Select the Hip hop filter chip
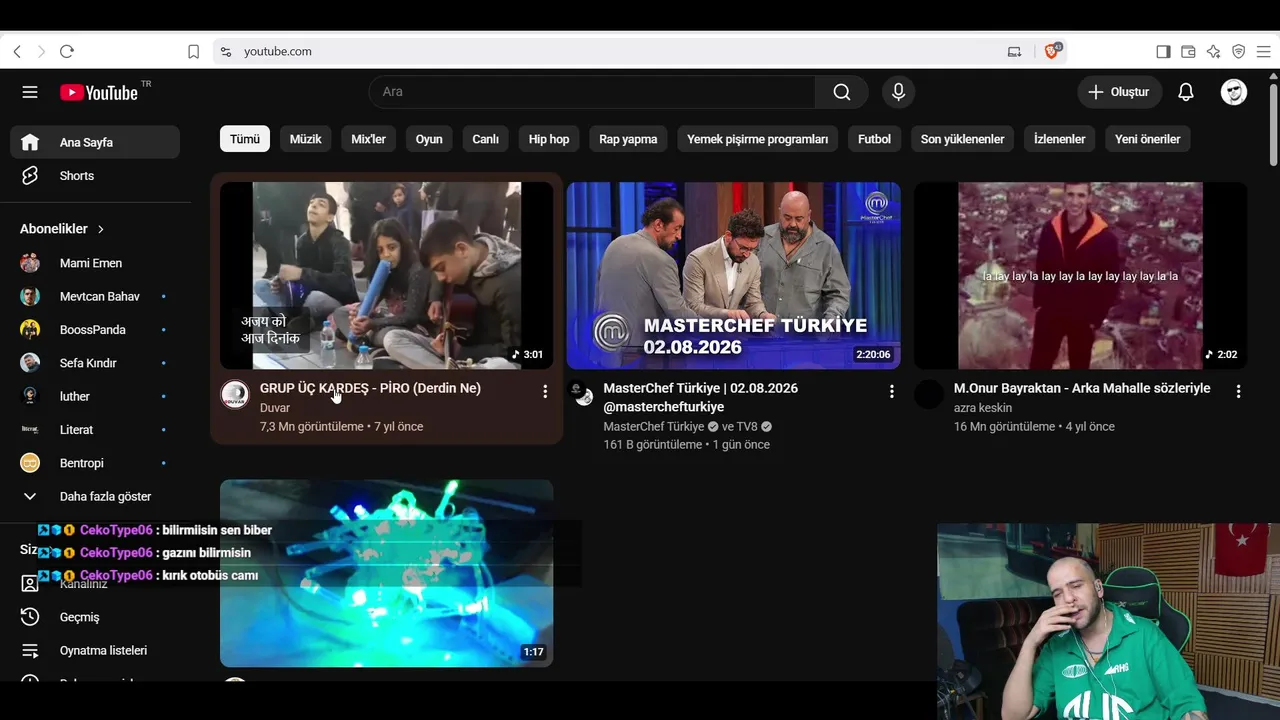The image size is (1280, 720). pyautogui.click(x=549, y=139)
